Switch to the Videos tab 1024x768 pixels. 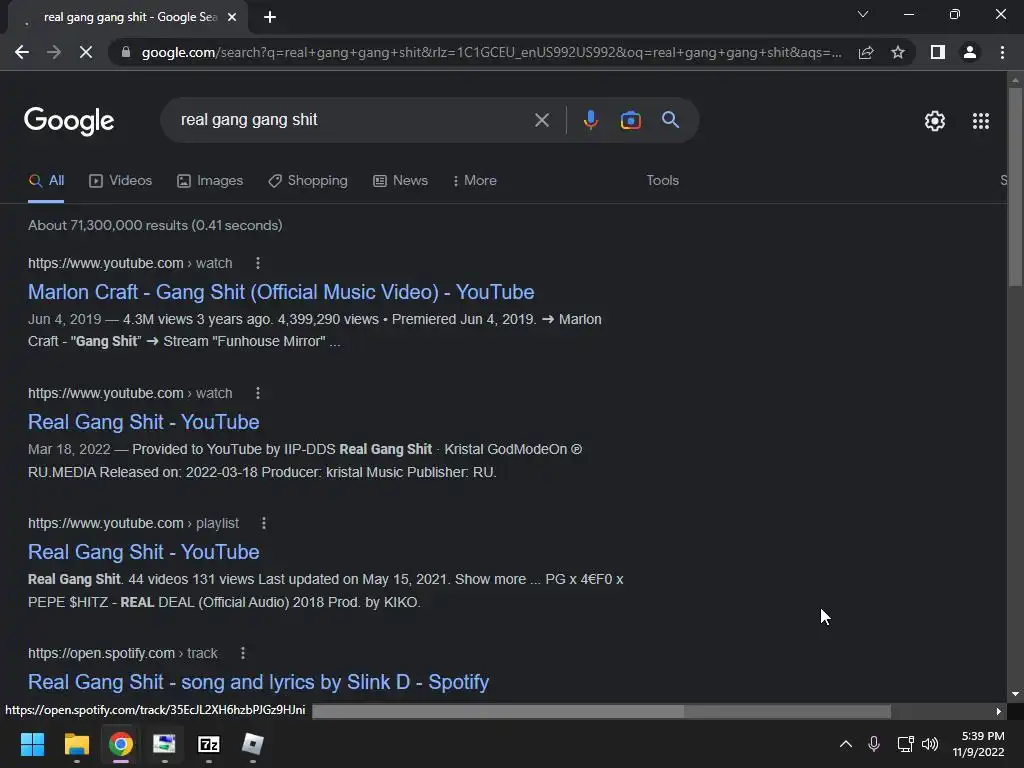coord(121,181)
